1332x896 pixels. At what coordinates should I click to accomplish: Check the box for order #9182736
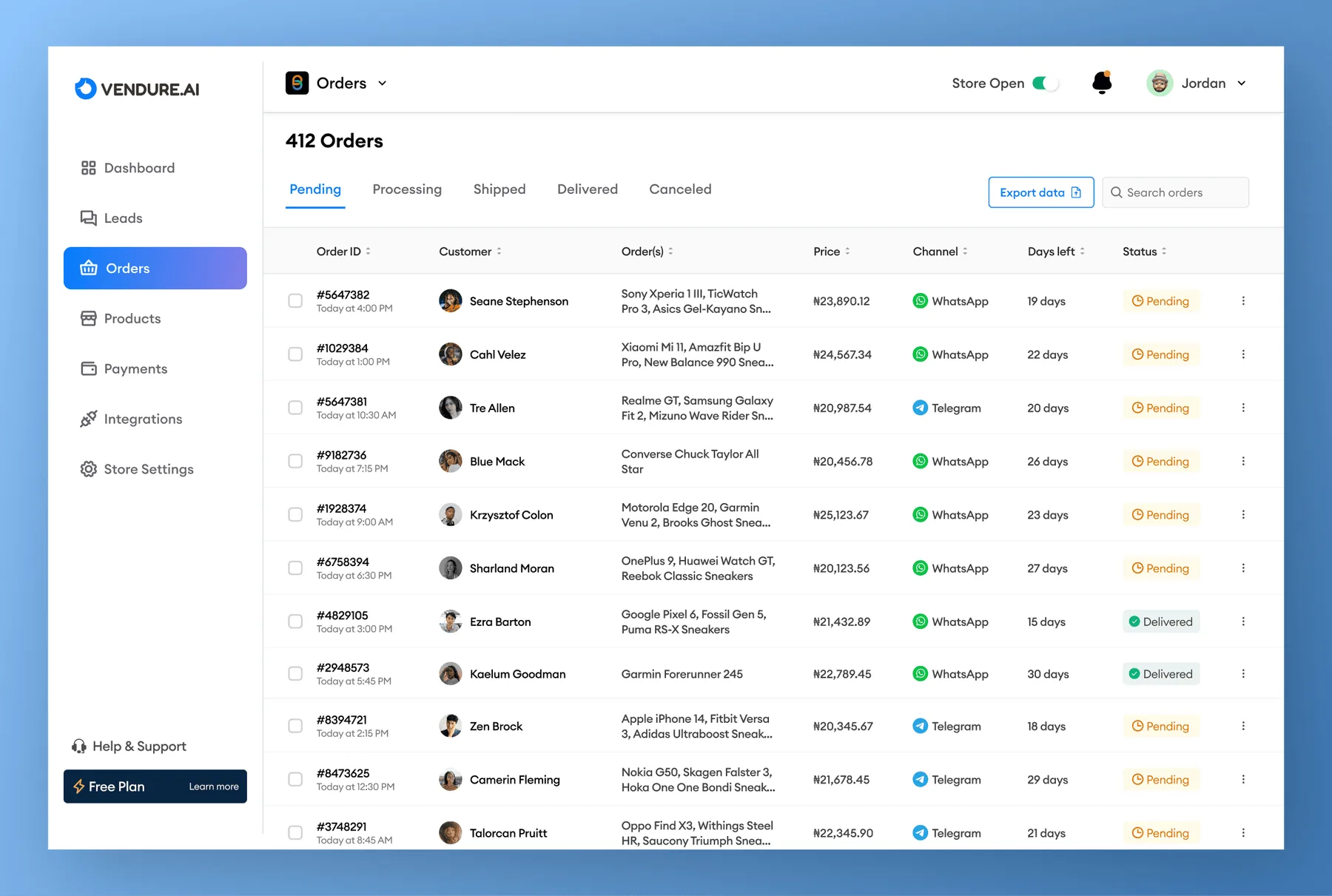click(295, 461)
